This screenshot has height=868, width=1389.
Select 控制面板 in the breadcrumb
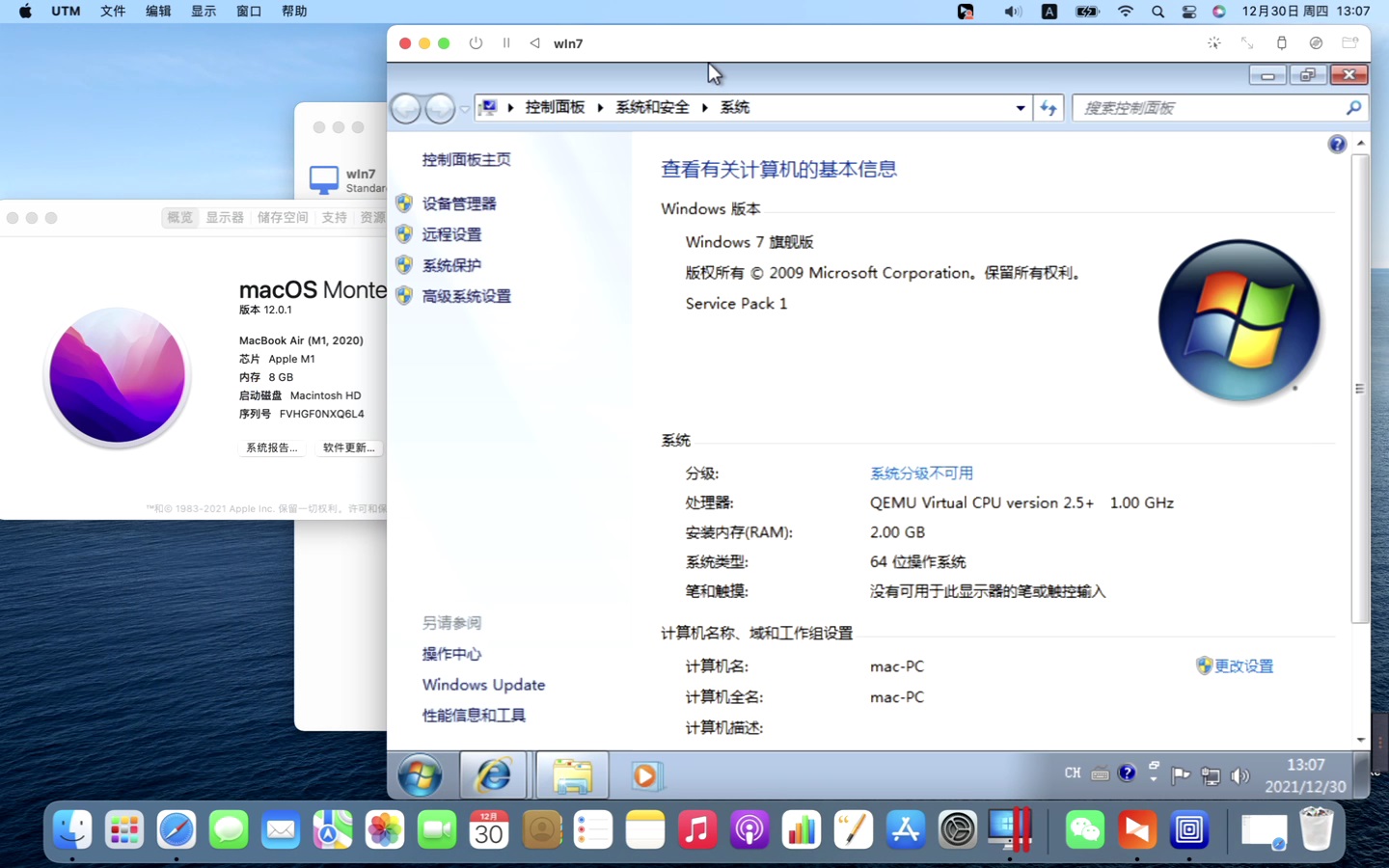tap(555, 107)
